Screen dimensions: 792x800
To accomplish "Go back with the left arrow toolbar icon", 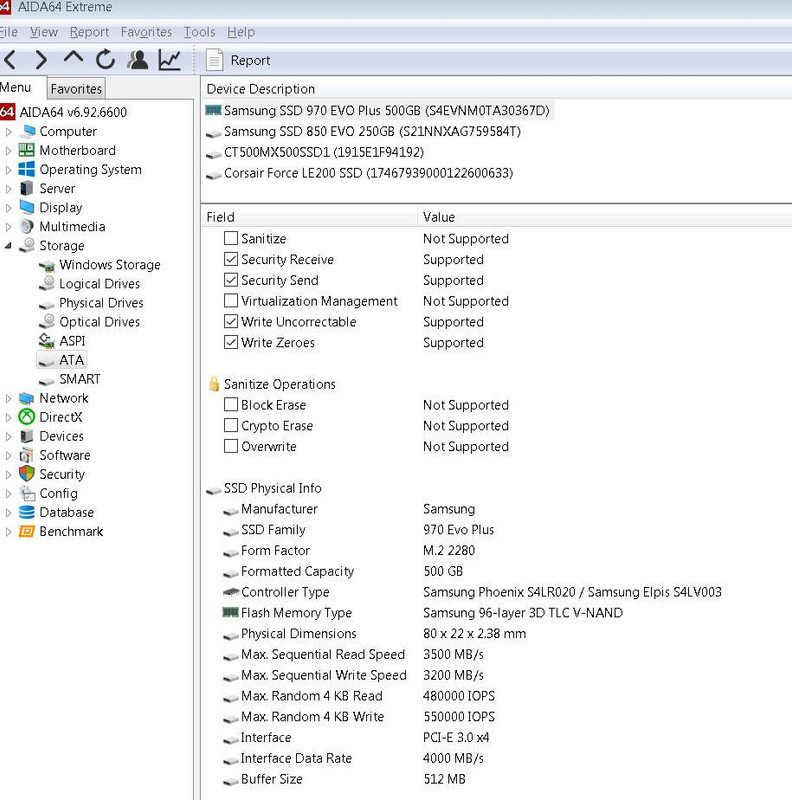I will [11, 60].
